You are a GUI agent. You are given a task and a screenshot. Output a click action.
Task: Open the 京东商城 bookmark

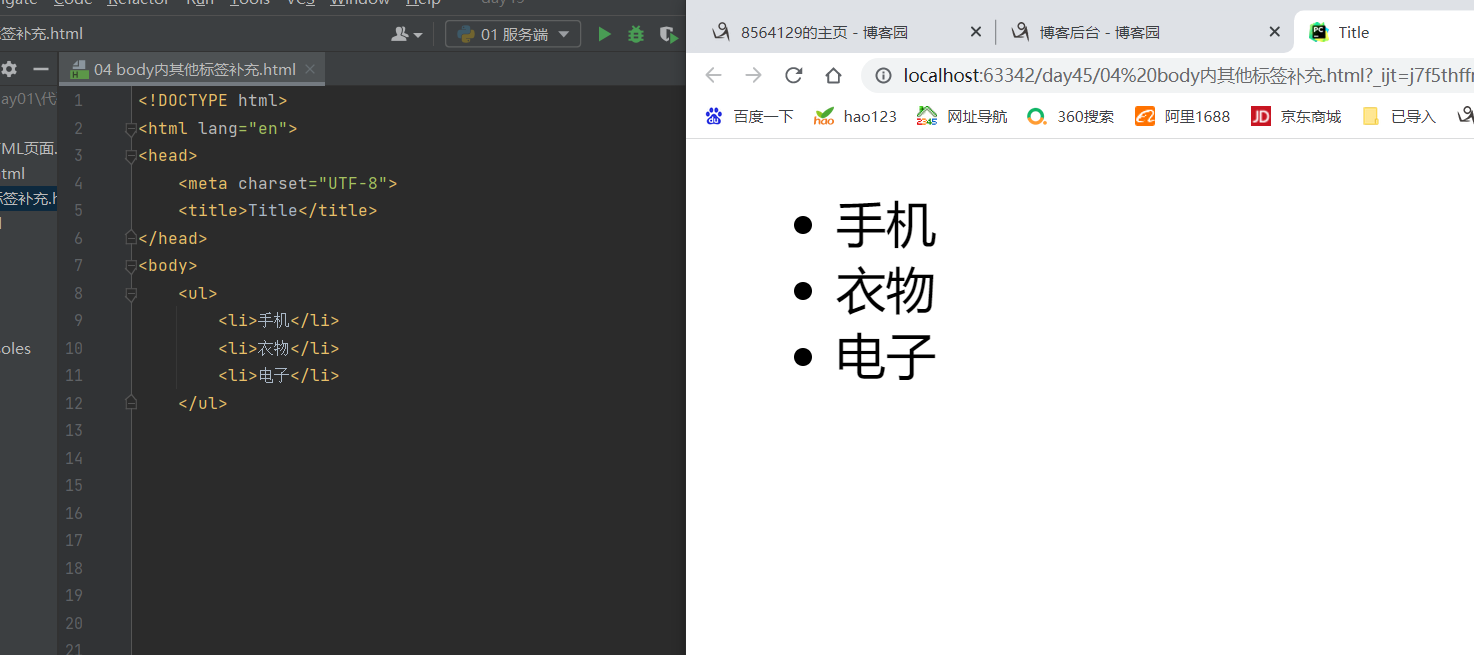[1296, 116]
